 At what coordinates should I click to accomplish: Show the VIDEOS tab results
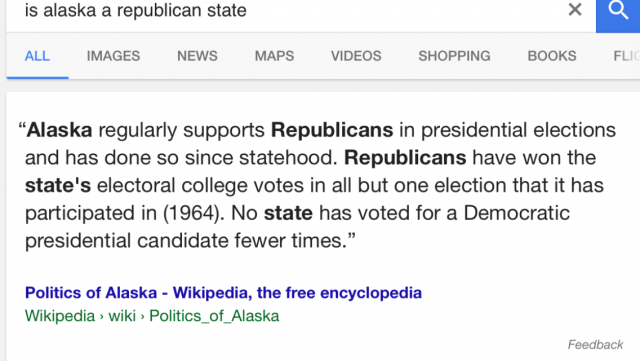tap(356, 56)
